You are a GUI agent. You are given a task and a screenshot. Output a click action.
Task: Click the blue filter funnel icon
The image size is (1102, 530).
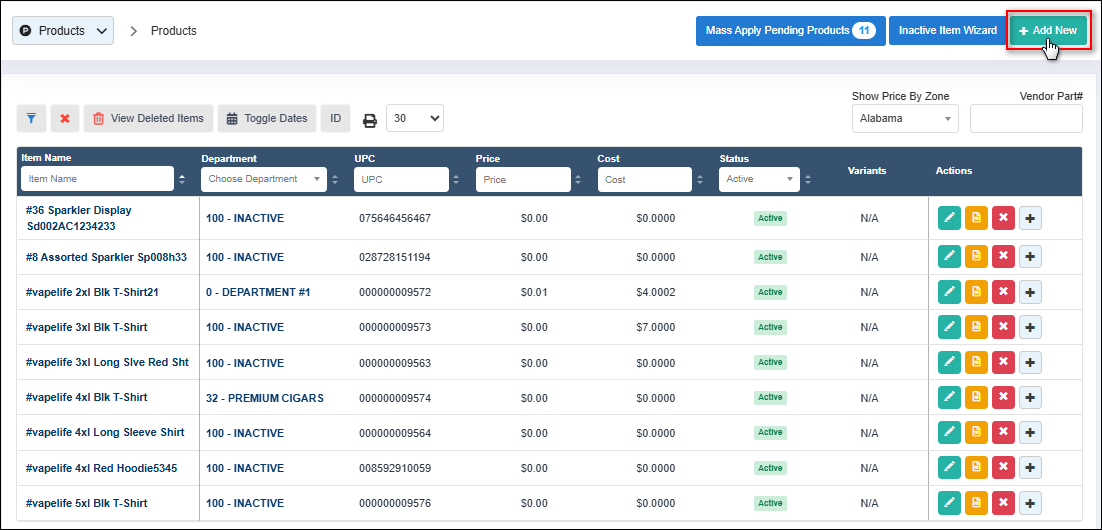31,119
